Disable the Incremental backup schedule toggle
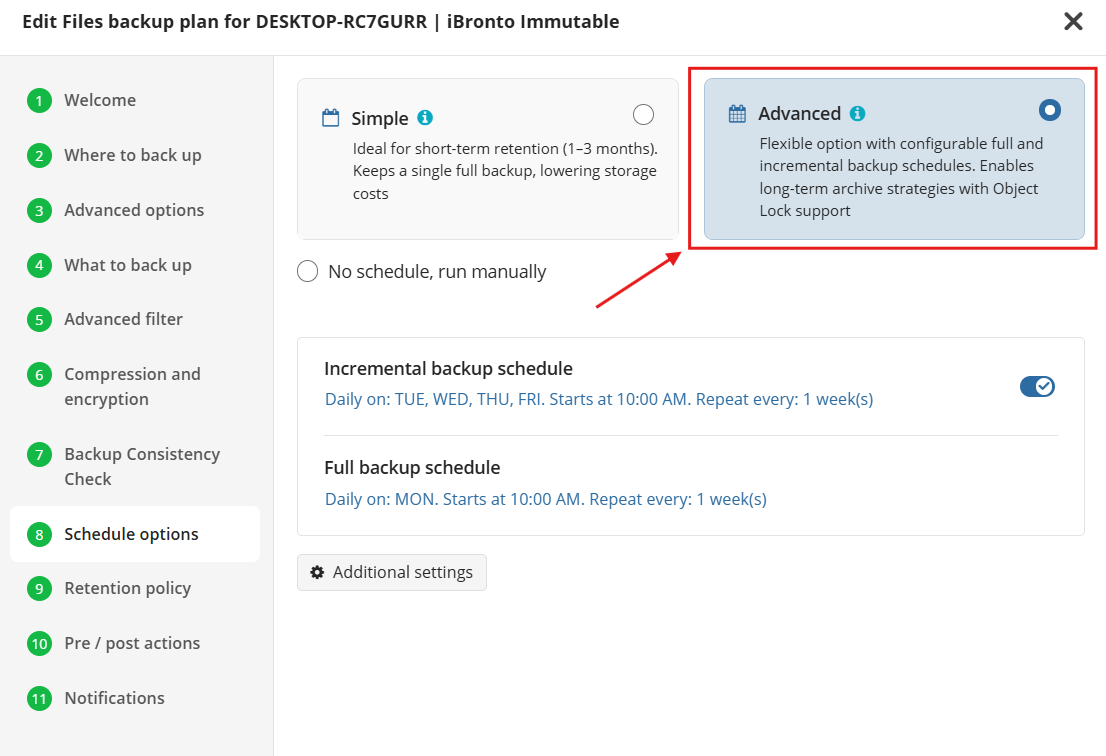This screenshot has height=756, width=1106. [1037, 387]
